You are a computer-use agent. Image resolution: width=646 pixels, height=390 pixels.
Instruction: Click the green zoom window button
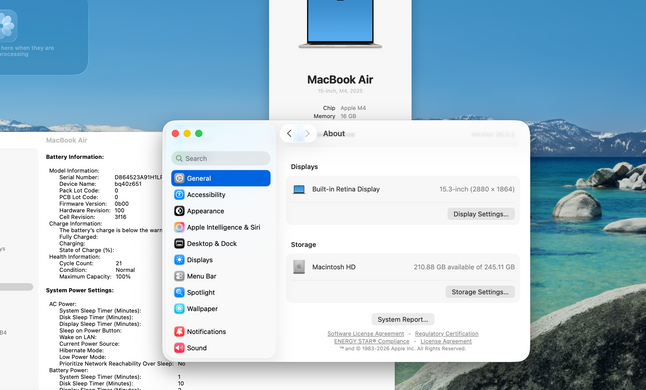[199, 133]
